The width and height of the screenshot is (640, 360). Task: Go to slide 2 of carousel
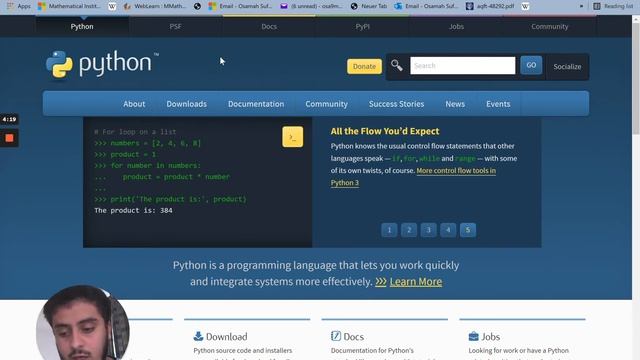(409, 230)
